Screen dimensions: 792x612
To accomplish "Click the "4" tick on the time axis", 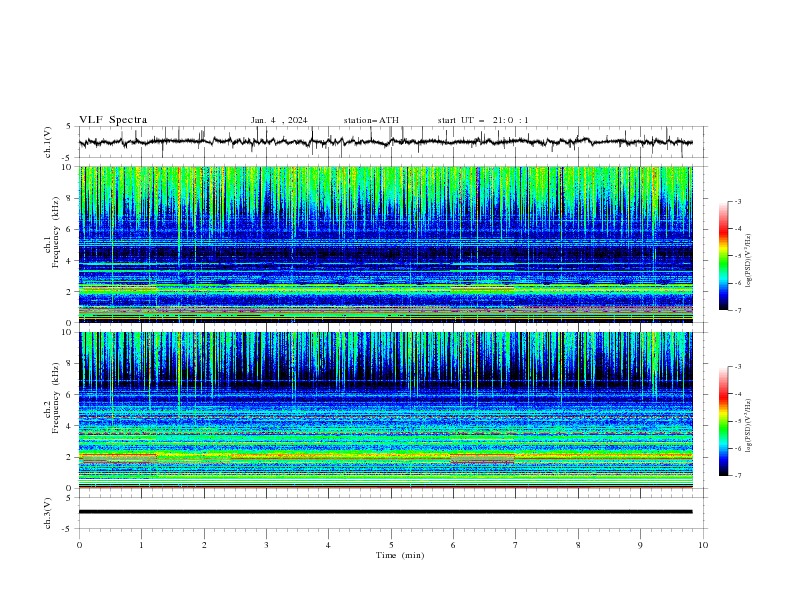I will pyautogui.click(x=328, y=545).
